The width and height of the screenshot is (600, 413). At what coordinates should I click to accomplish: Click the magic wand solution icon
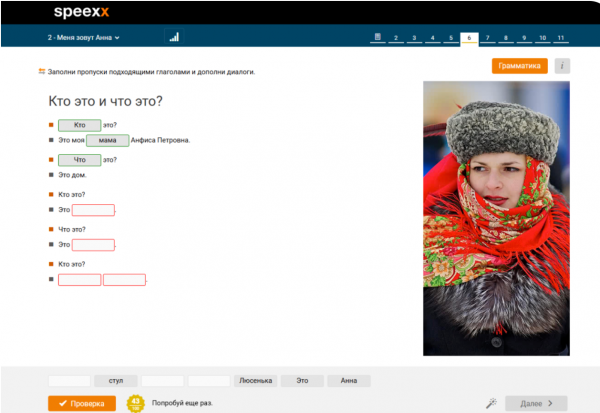tap(491, 403)
